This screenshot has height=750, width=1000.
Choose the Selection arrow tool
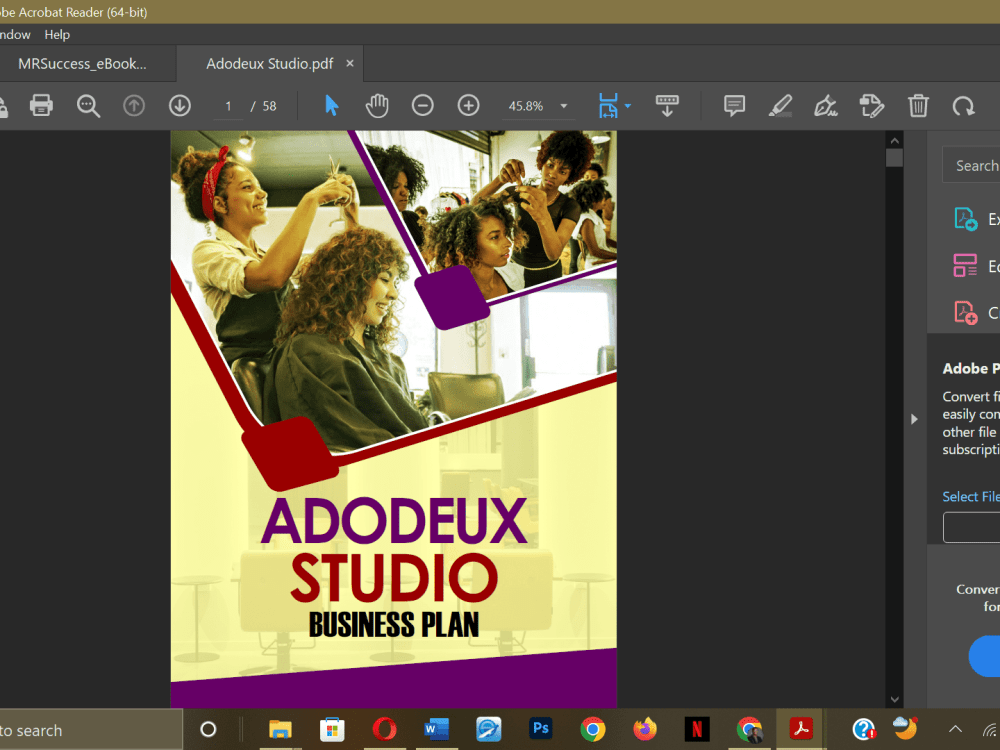click(x=332, y=106)
